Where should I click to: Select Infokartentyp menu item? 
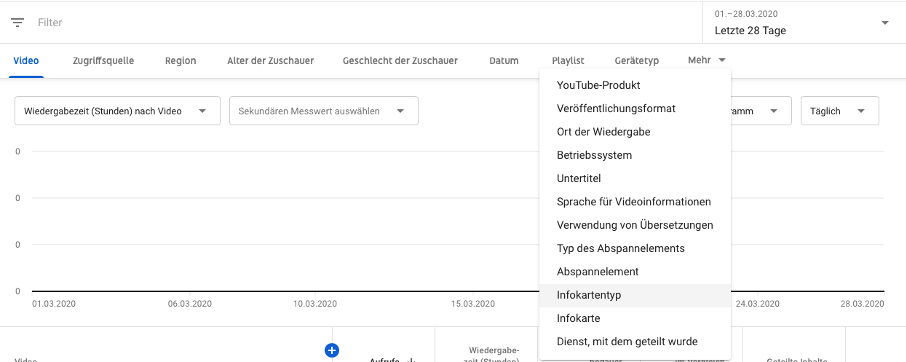(x=634, y=295)
